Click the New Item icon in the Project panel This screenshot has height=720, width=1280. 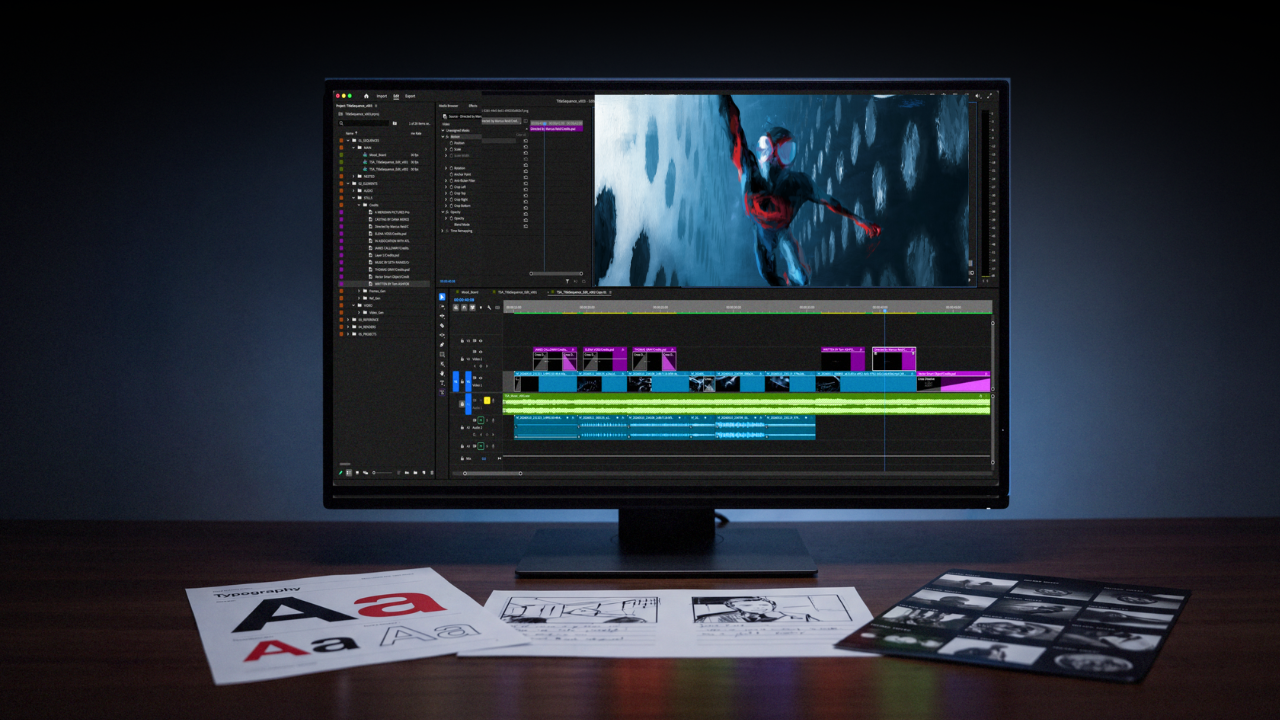coord(423,472)
